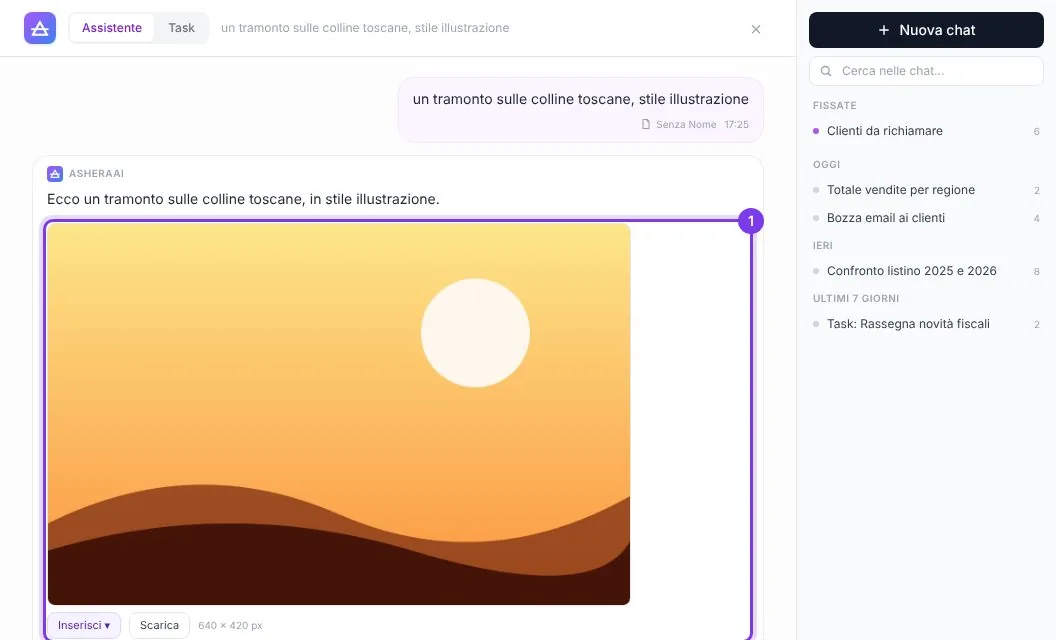This screenshot has width=1056, height=640.
Task: Focus the Cerca nelle chat search field
Action: pos(926,71)
